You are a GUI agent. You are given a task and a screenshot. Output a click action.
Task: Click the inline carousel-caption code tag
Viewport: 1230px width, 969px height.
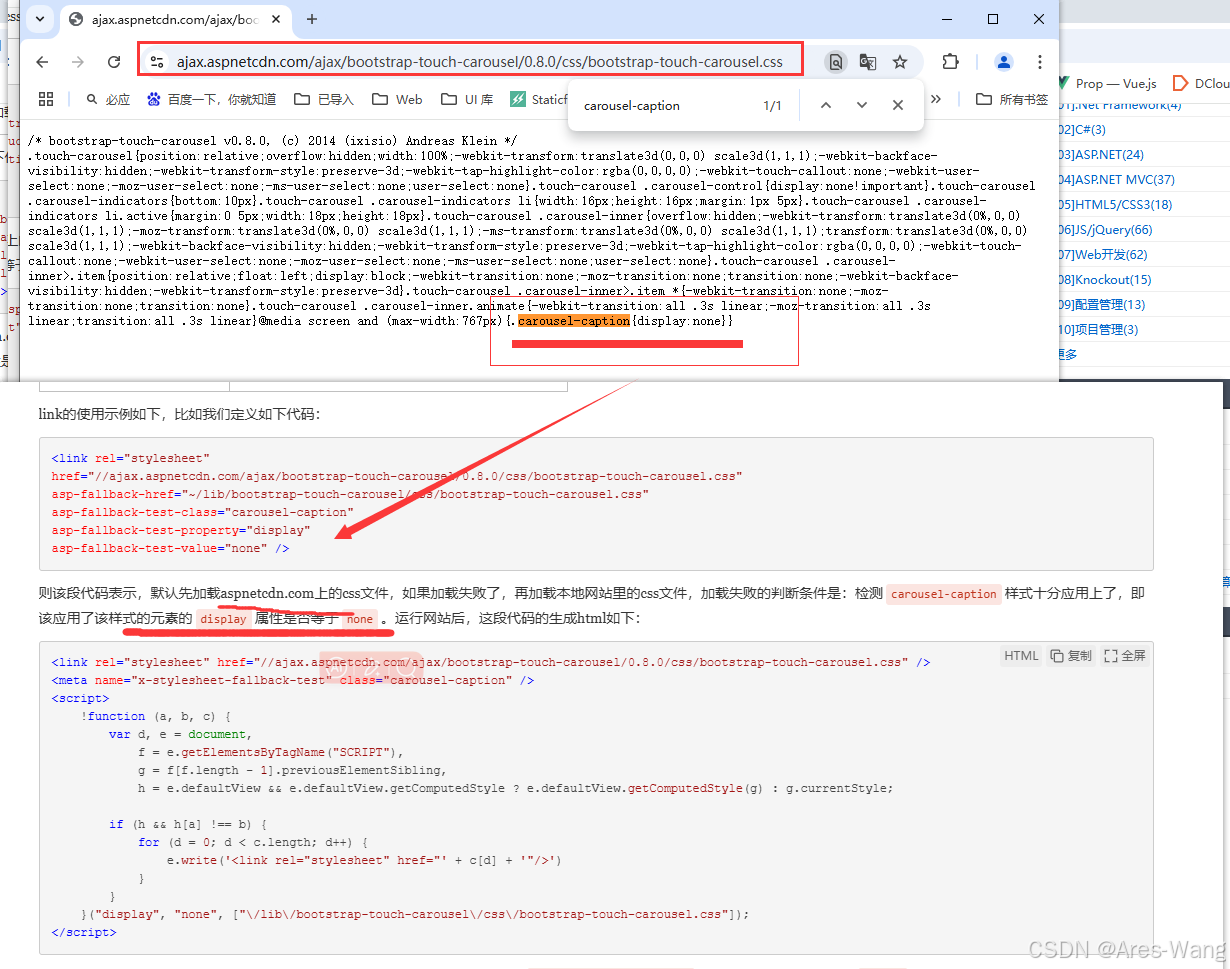pyautogui.click(x=944, y=594)
